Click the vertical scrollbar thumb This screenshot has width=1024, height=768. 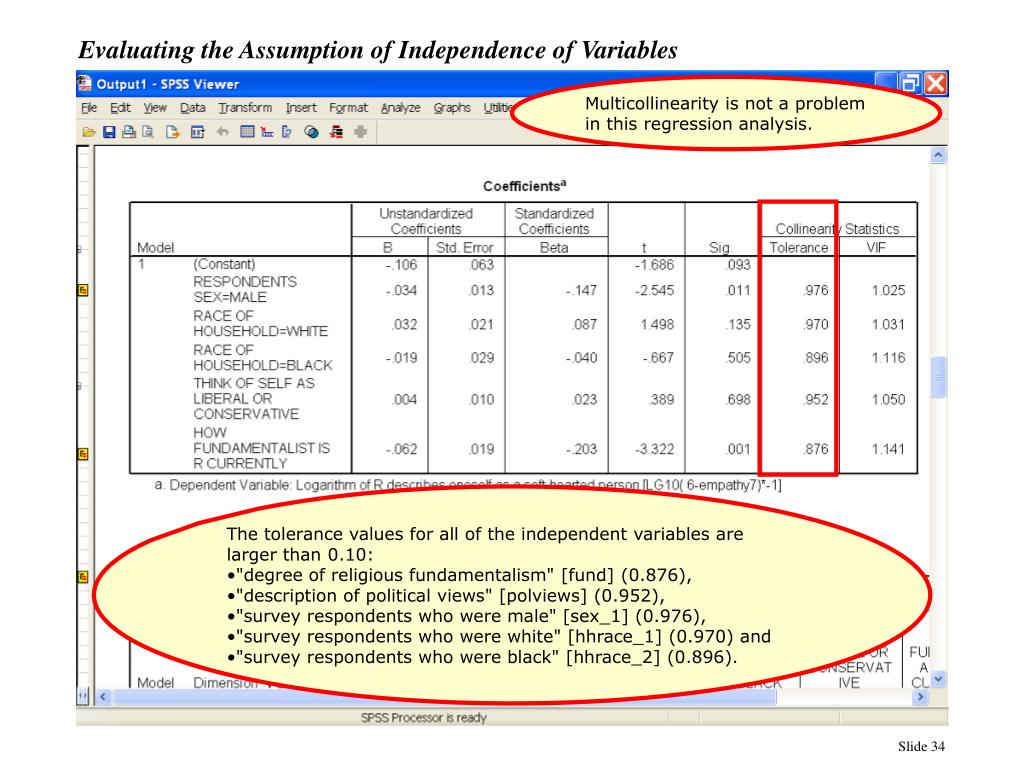pos(938,377)
